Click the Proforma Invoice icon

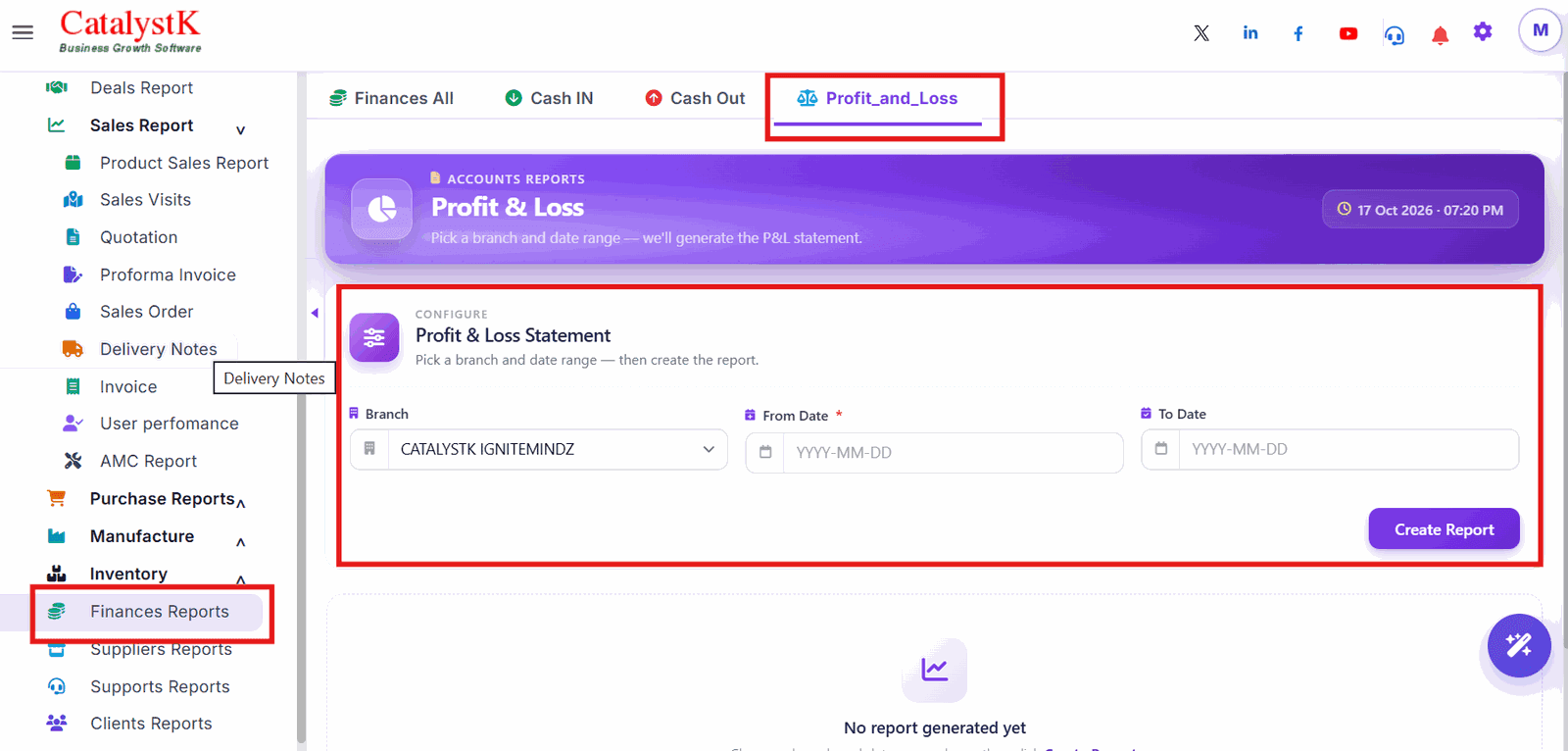[73, 275]
